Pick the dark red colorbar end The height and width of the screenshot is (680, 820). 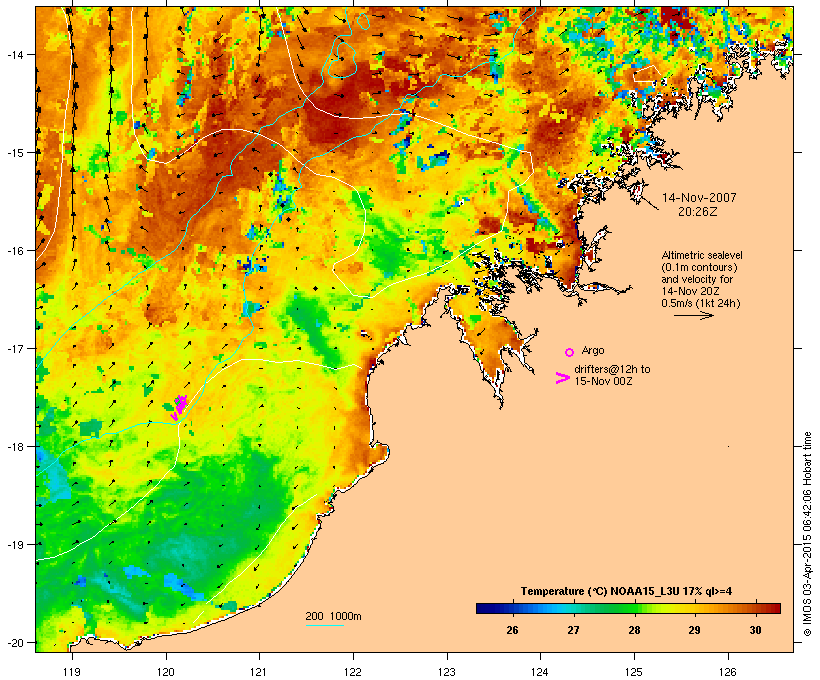click(776, 608)
